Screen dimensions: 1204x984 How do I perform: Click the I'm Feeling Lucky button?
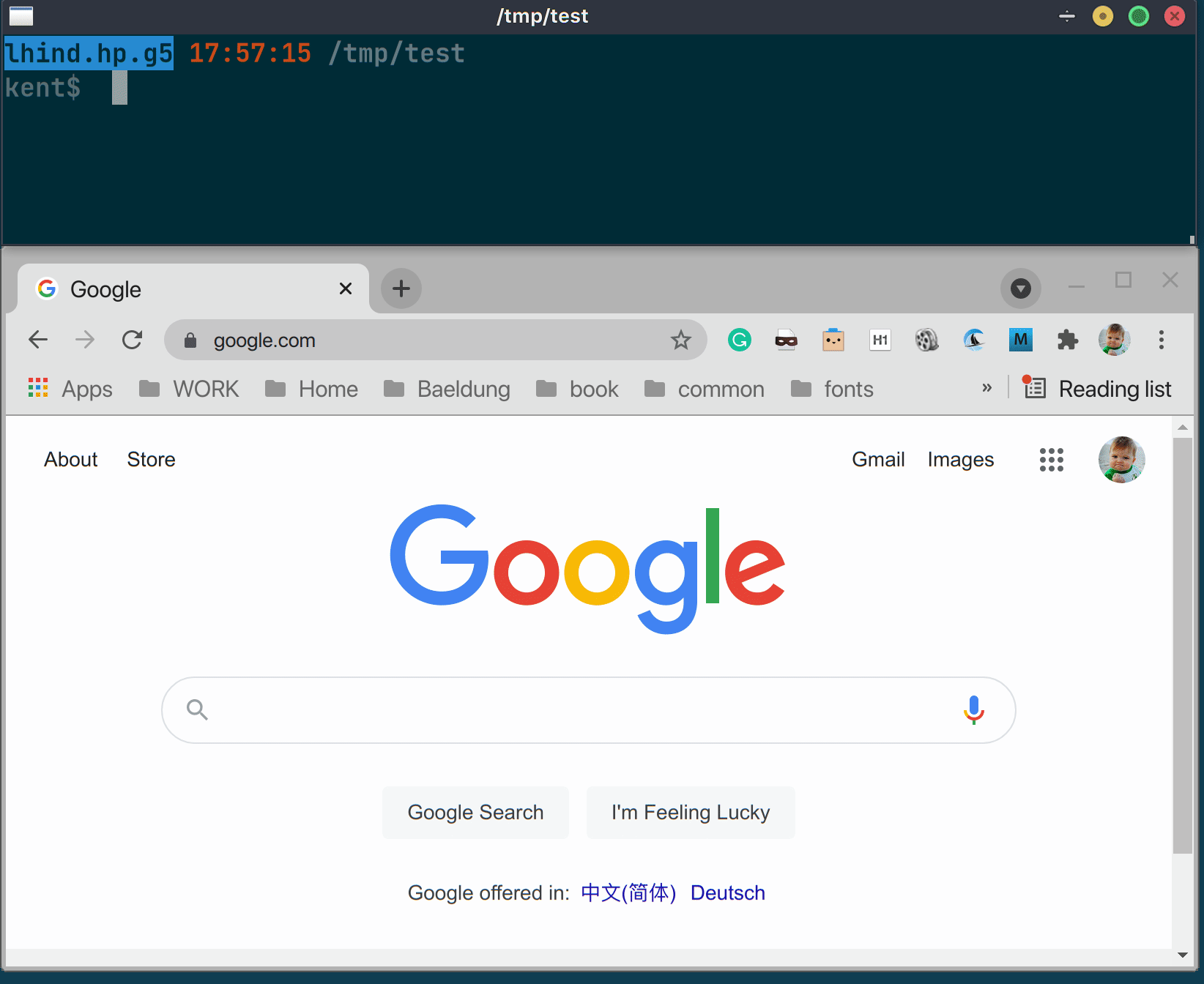(689, 812)
